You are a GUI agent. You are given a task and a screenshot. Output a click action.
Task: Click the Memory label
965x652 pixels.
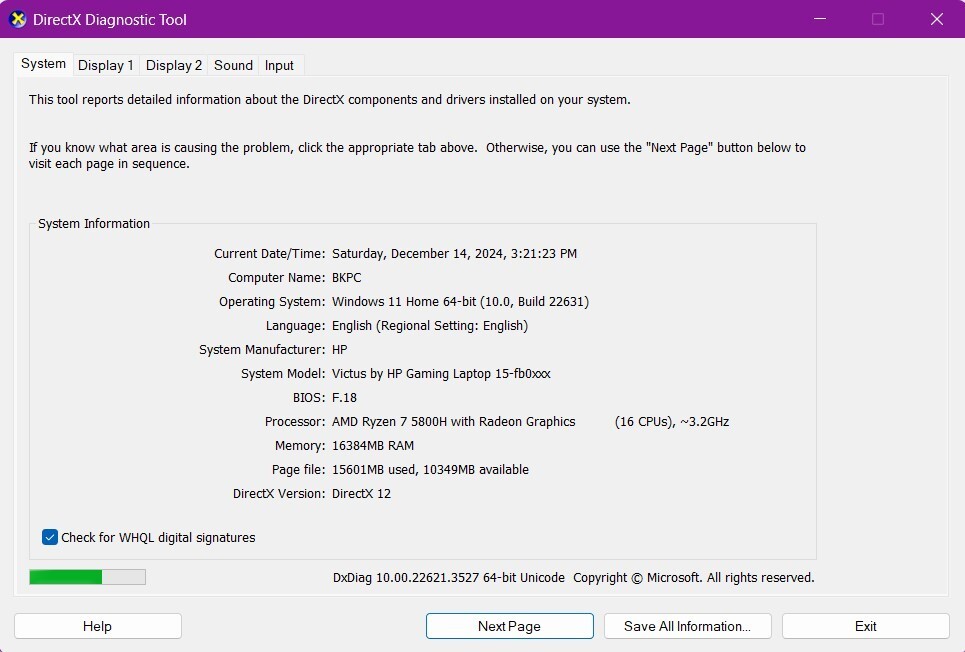pyautogui.click(x=300, y=446)
